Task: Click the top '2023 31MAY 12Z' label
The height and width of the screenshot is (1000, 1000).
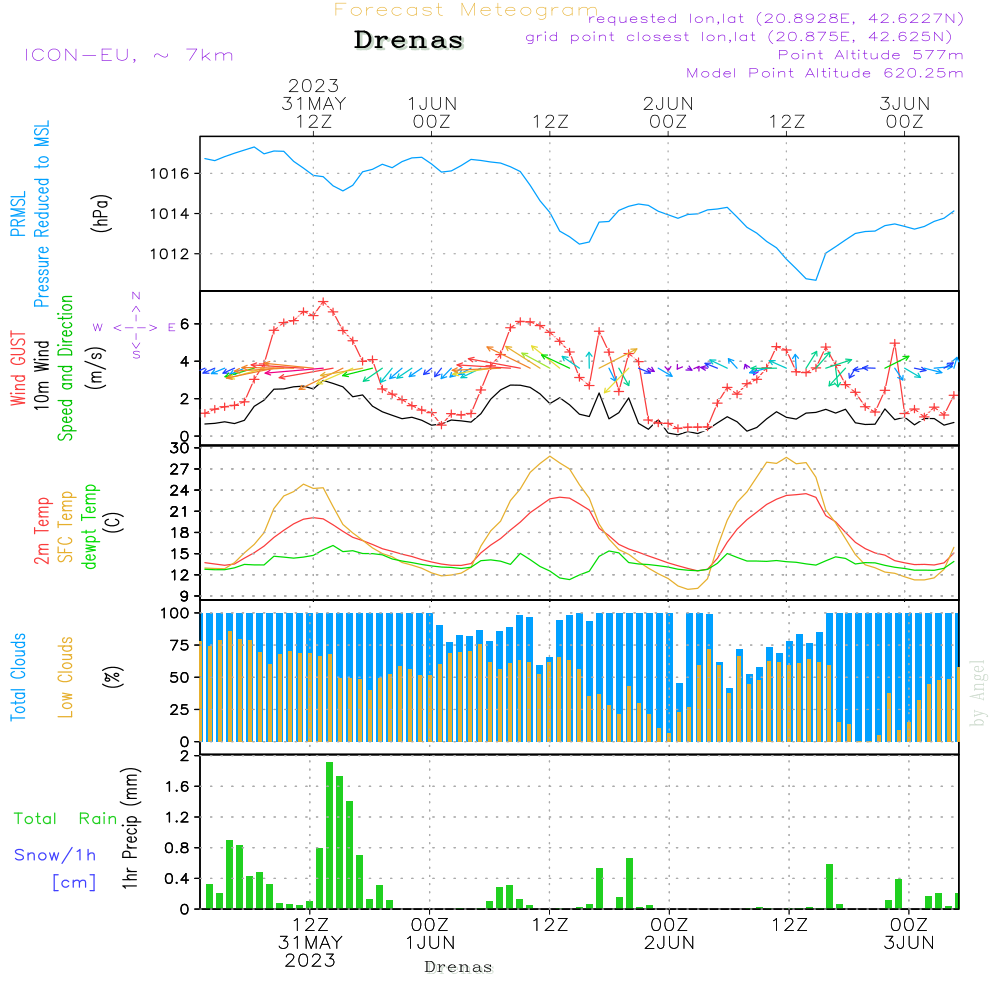Action: click(314, 103)
